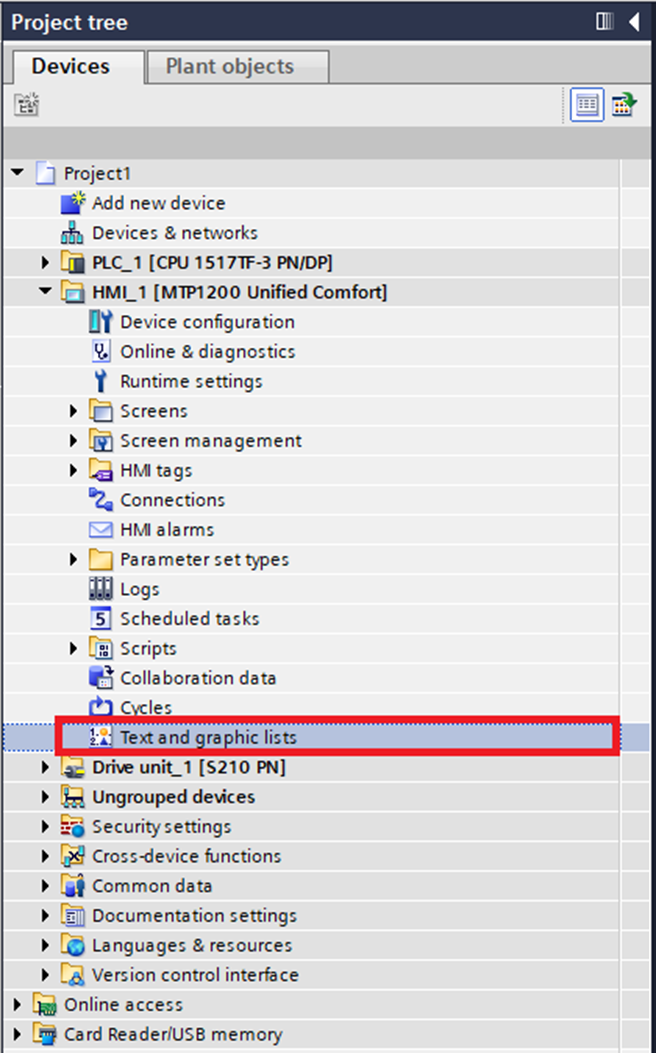Click the HMI_1 panel icon
This screenshot has width=656, height=1053.
coord(73,292)
